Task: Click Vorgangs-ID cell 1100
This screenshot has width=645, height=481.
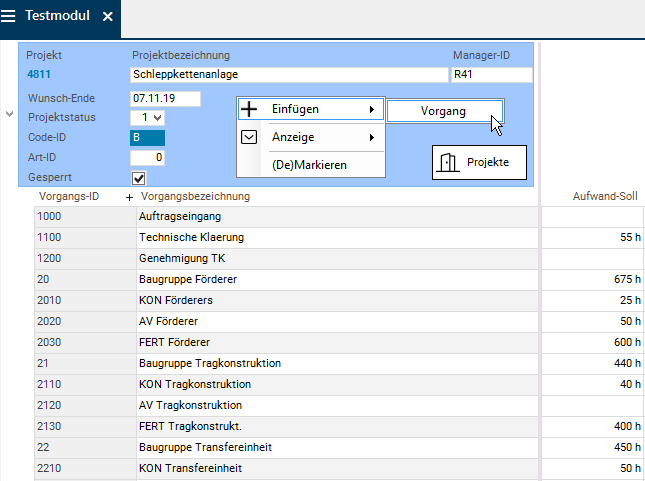Action: (85, 237)
